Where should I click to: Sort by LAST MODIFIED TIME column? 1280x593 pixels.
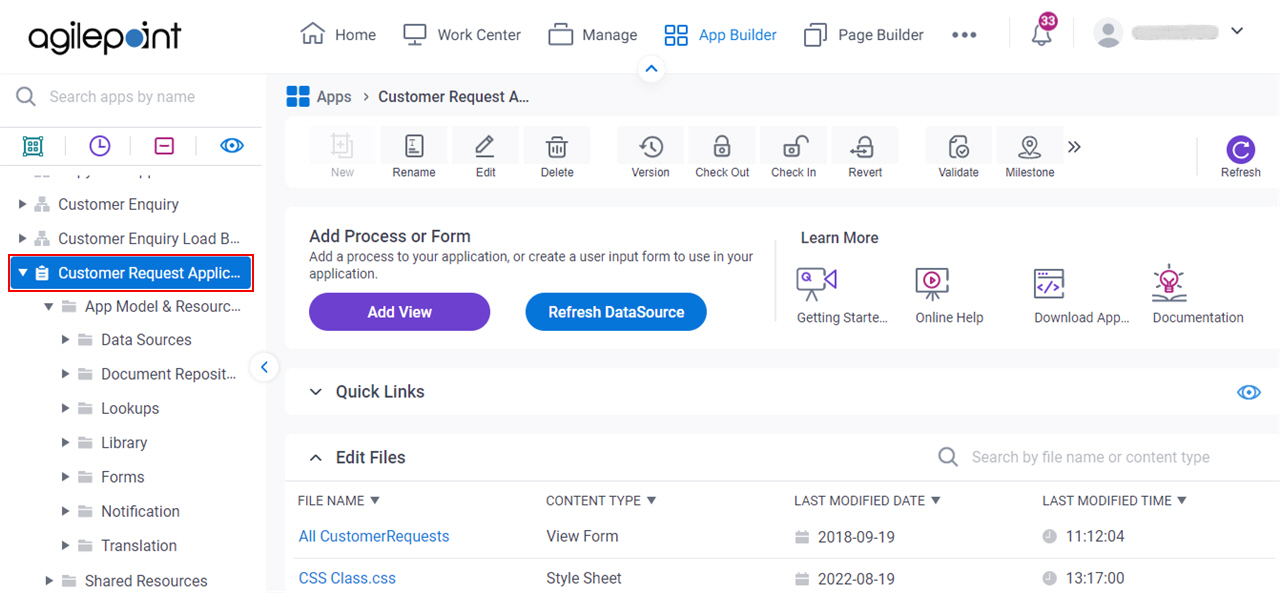[x=1115, y=500]
